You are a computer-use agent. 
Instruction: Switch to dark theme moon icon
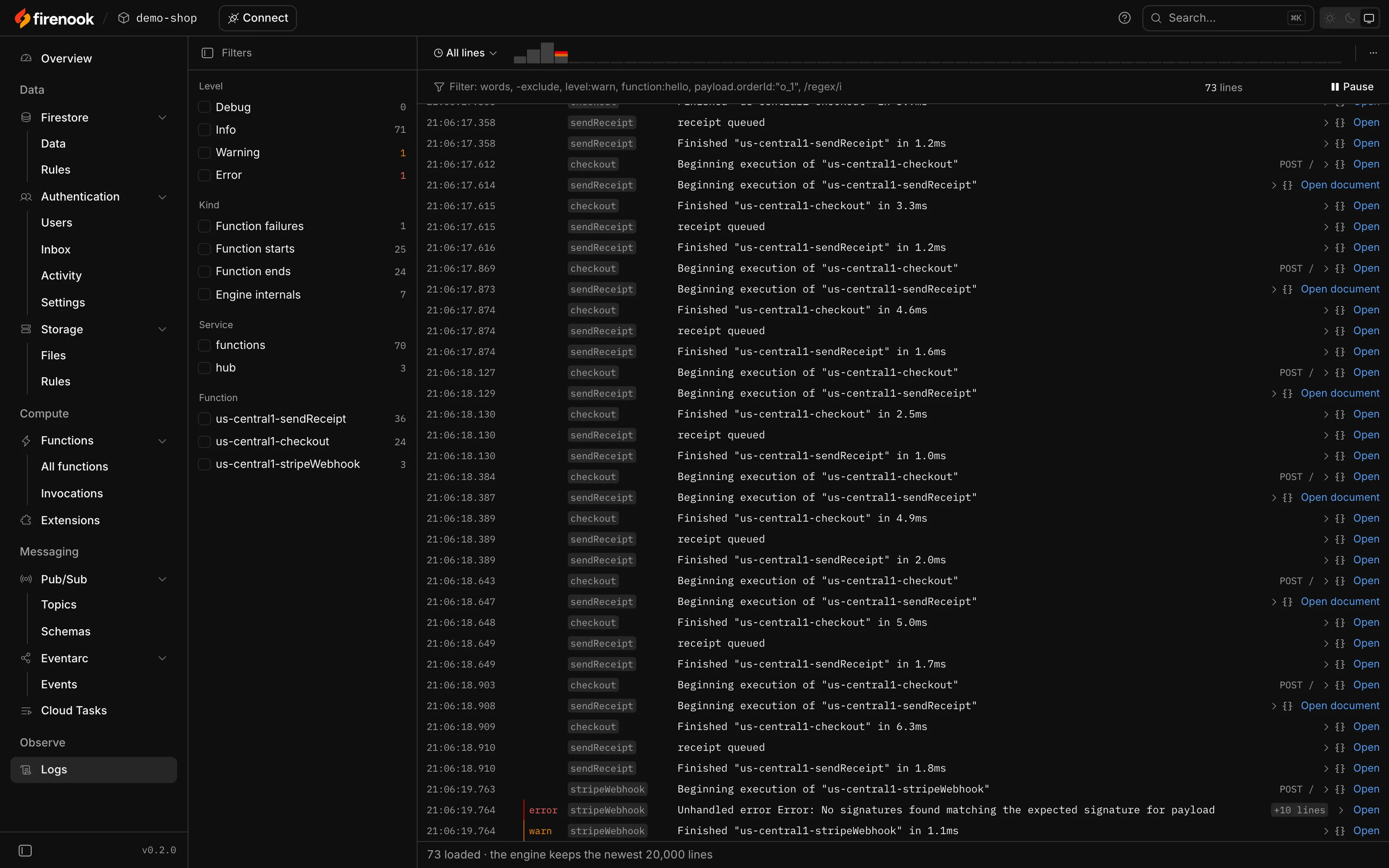1350,18
